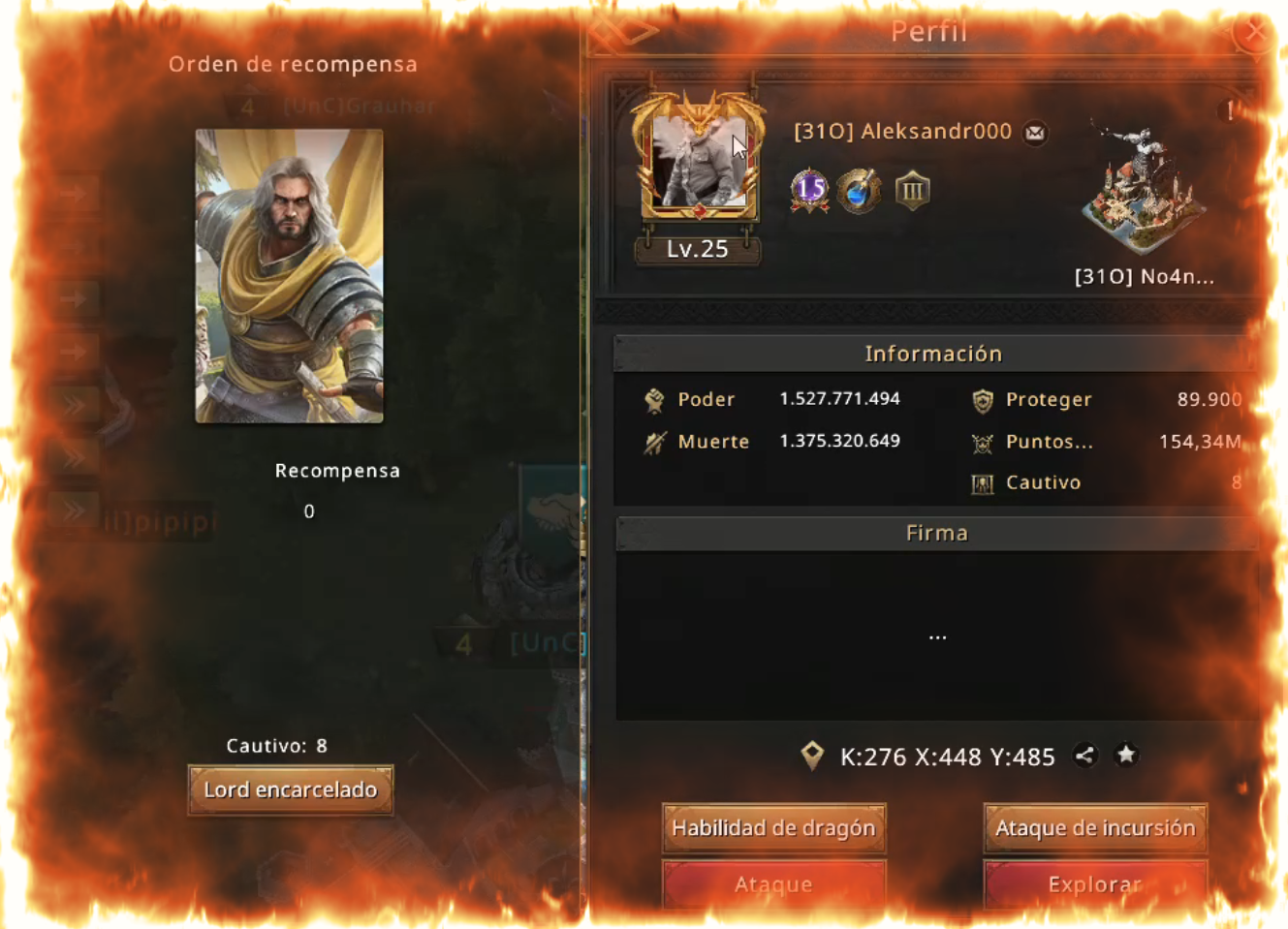Bookmark location with the star icon

1126,754
